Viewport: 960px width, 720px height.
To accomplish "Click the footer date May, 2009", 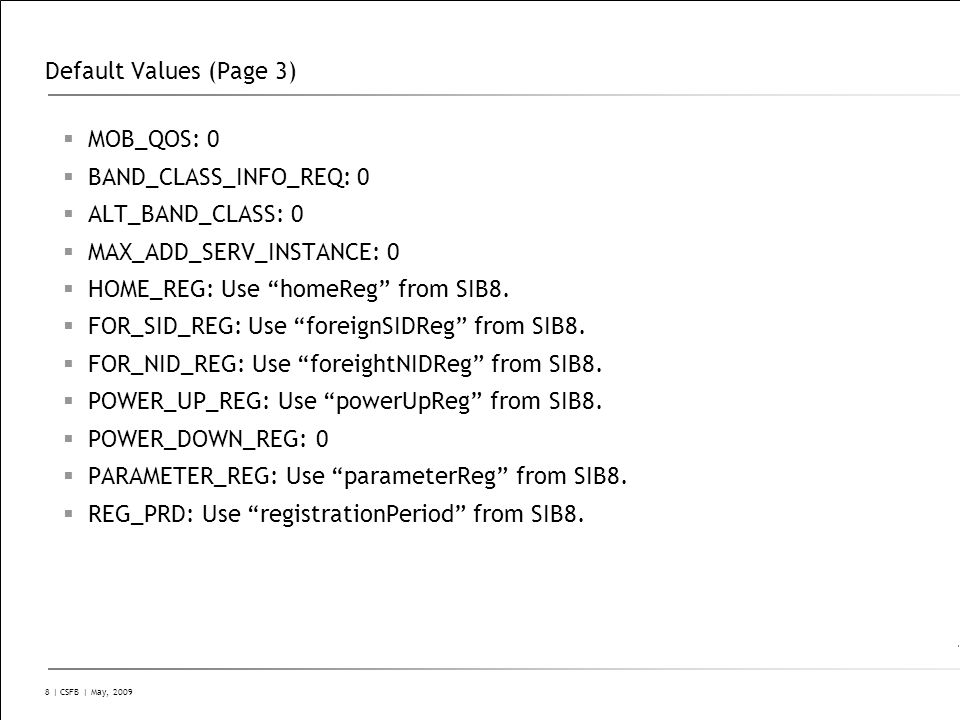I will (x=111, y=692).
